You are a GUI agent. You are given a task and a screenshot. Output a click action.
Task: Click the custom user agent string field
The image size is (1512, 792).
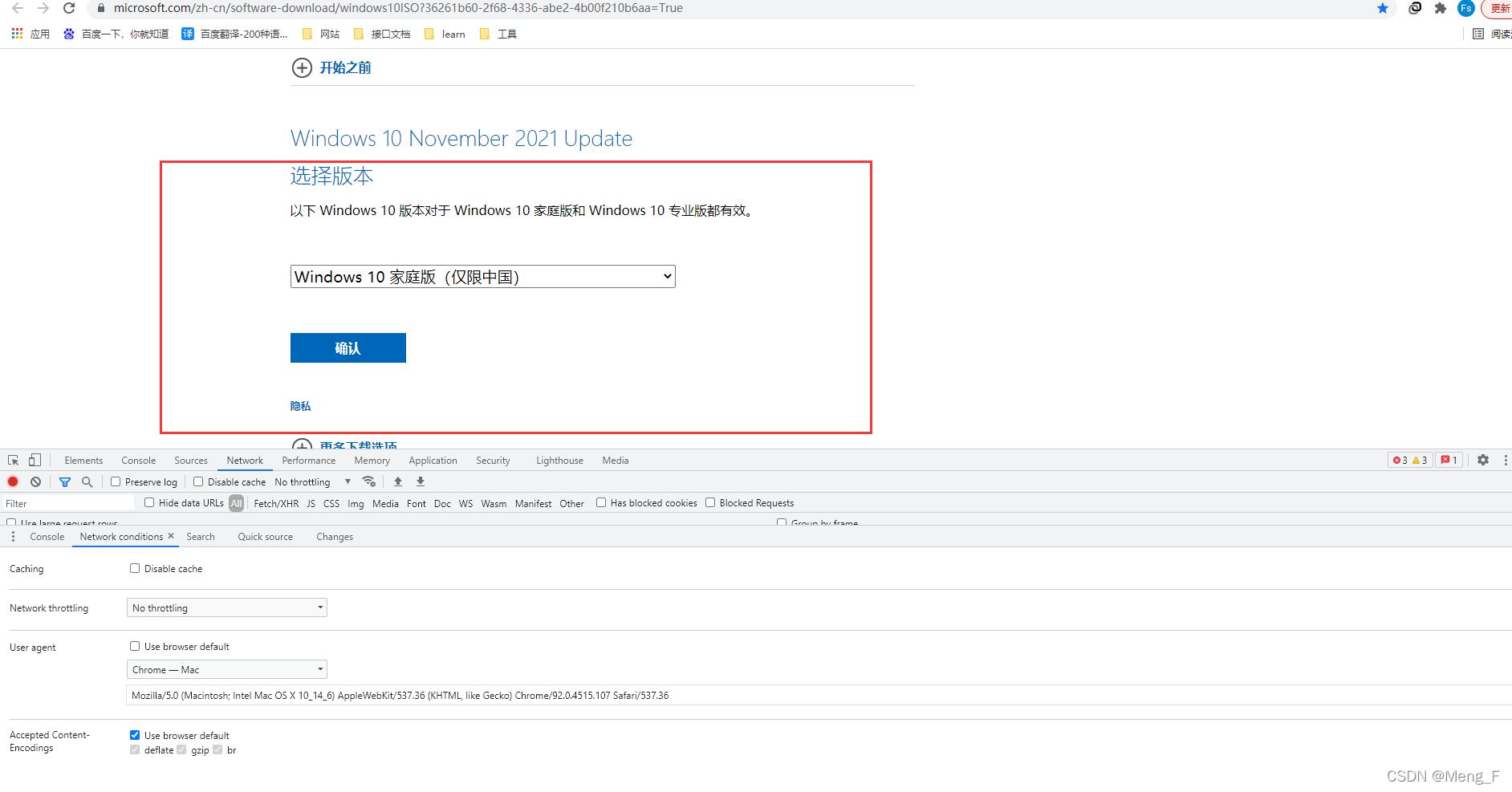point(819,696)
